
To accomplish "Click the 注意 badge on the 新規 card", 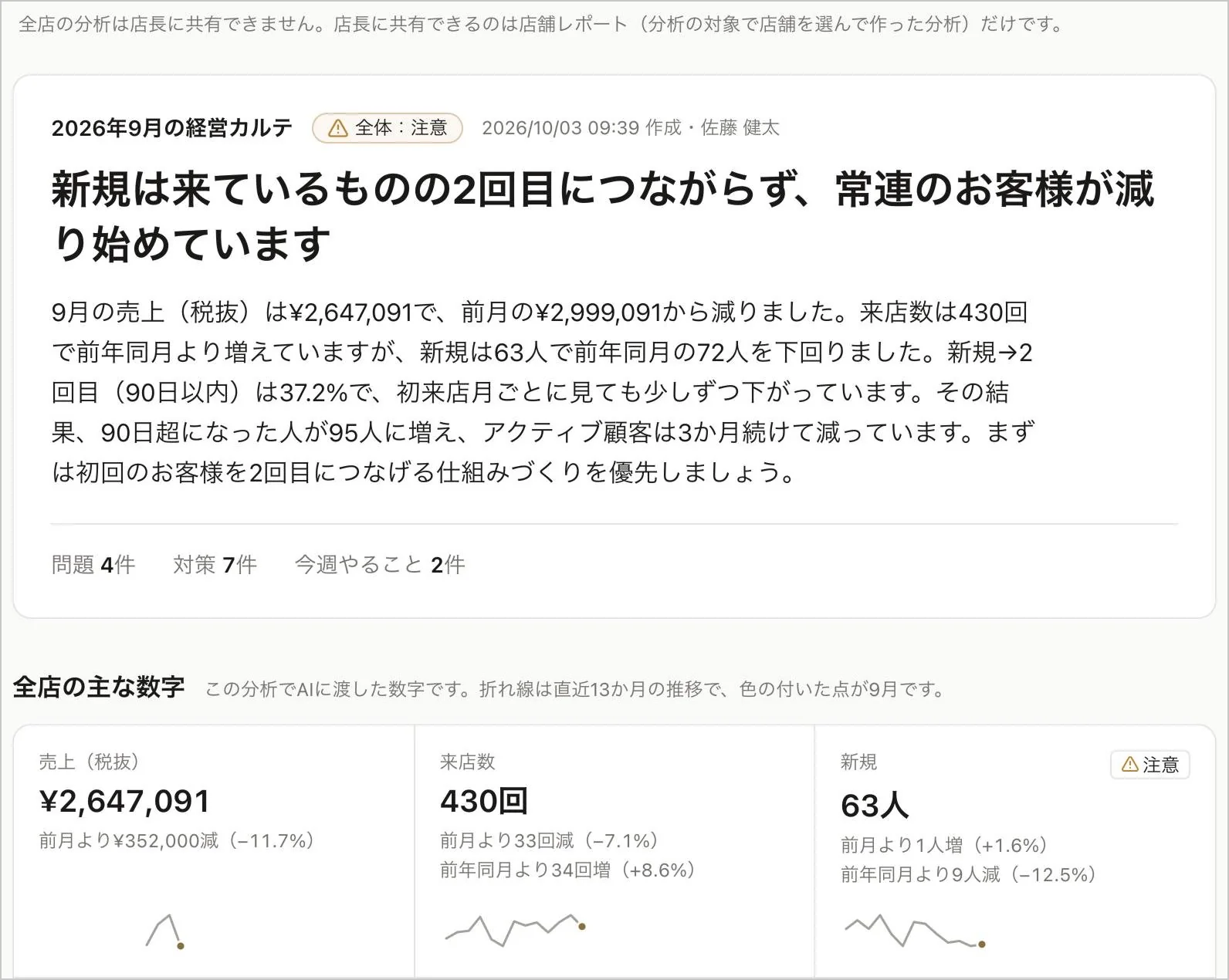I will 1149,765.
